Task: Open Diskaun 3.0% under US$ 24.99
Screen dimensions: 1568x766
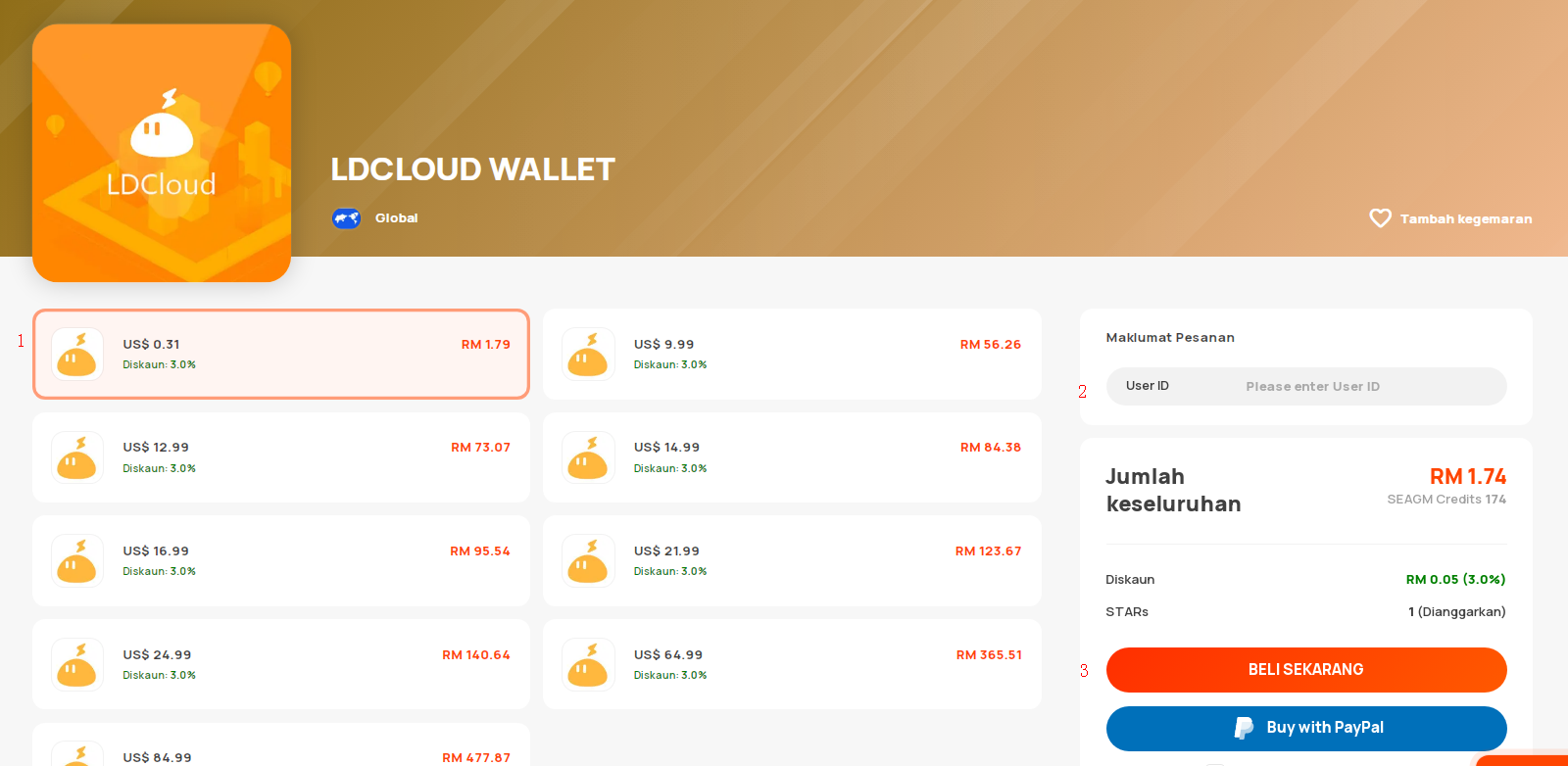Action: tap(159, 675)
